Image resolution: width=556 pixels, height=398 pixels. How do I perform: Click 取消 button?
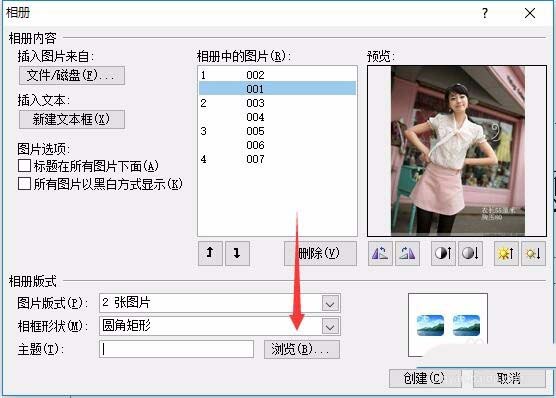(509, 378)
